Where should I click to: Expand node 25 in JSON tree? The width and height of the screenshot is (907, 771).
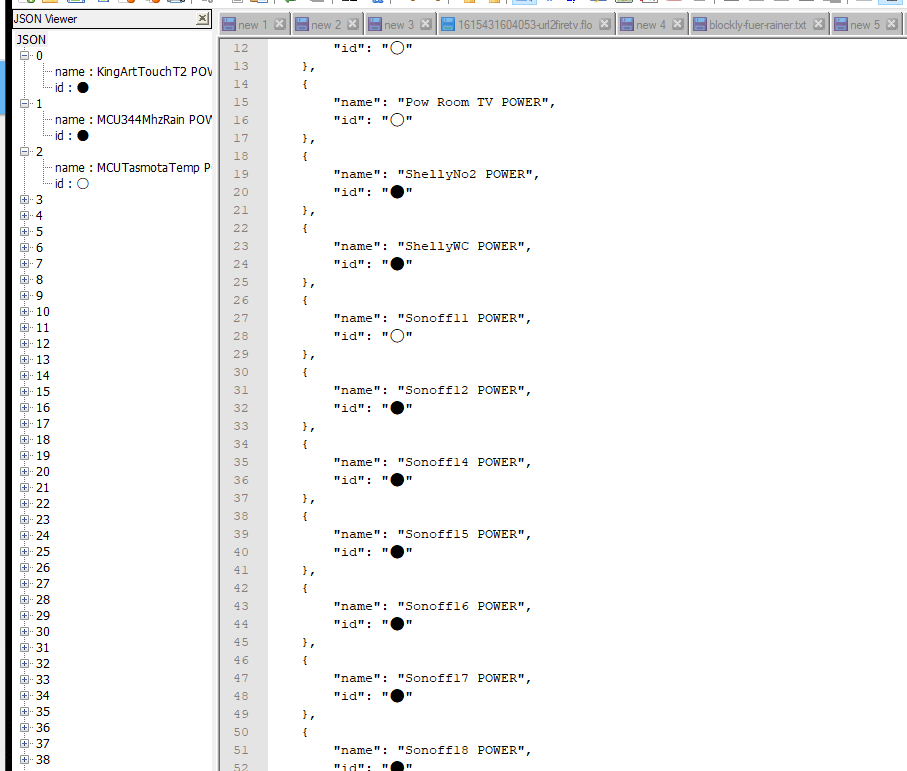tap(24, 551)
